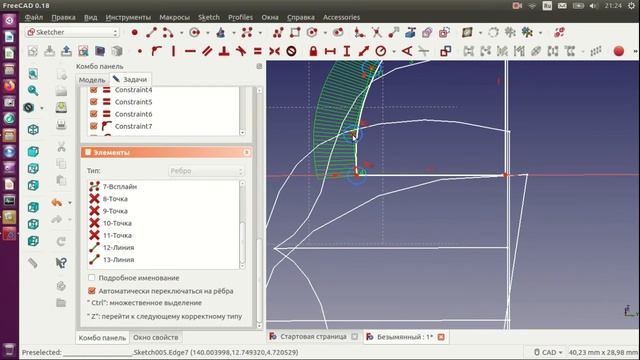
Task: Apply the coincident point constraint
Action: (x=140, y=51)
